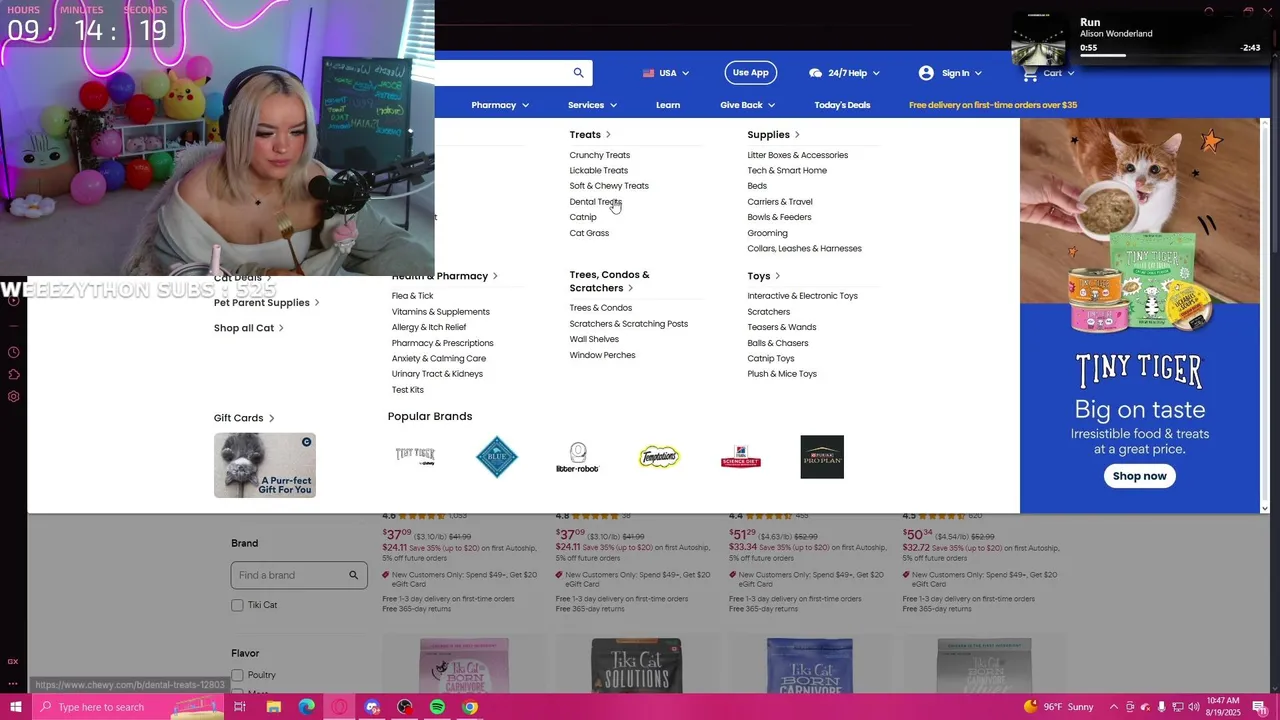Open the clock showing 10:47 AM
1280x720 pixels.
click(x=1223, y=707)
